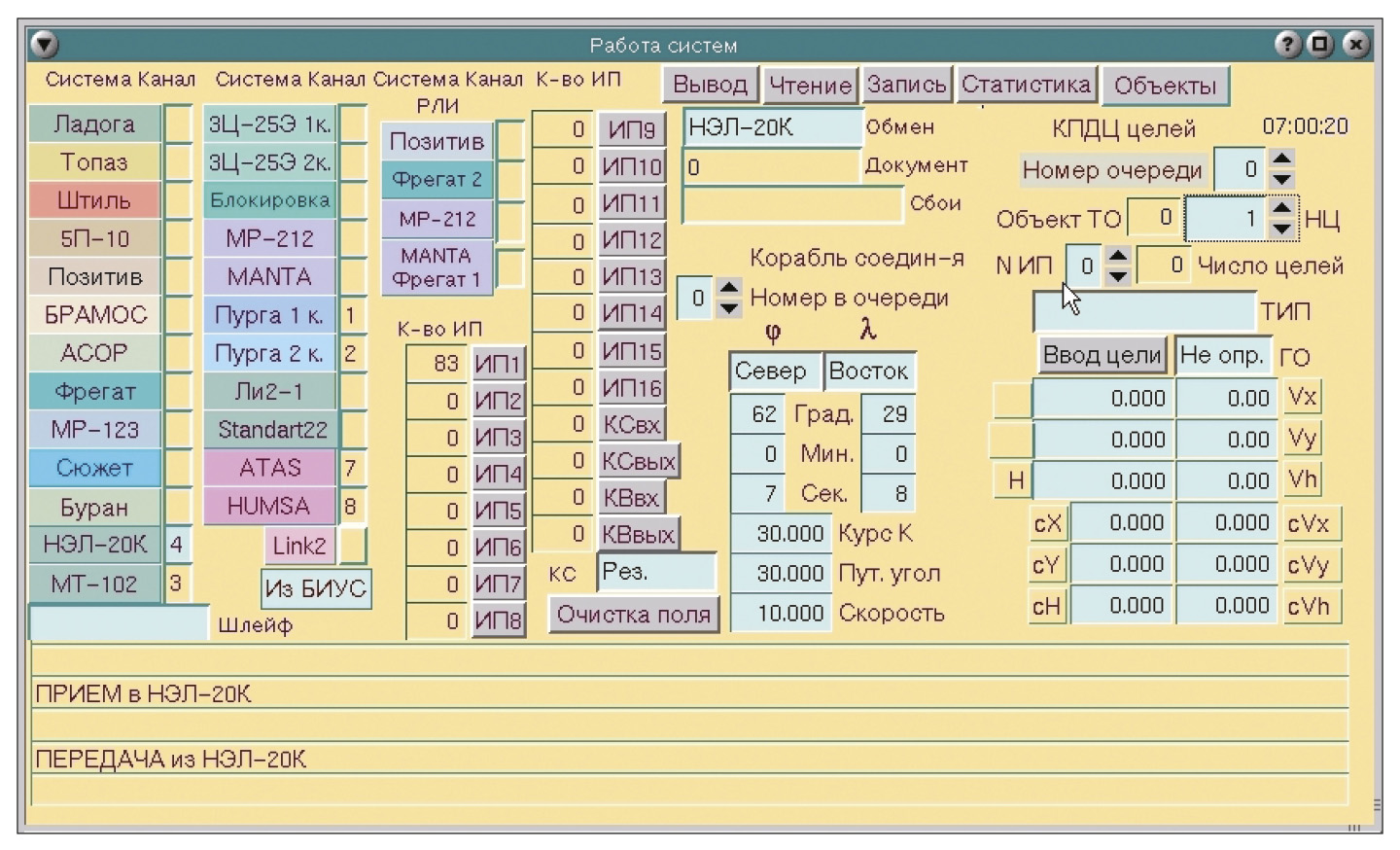Click the Скорость value field
Screen dimensions: 1400x850
point(781,614)
